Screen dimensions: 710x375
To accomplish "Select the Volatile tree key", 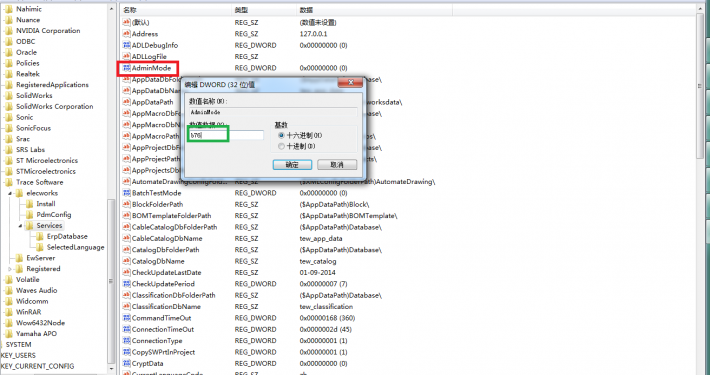I will (x=28, y=280).
